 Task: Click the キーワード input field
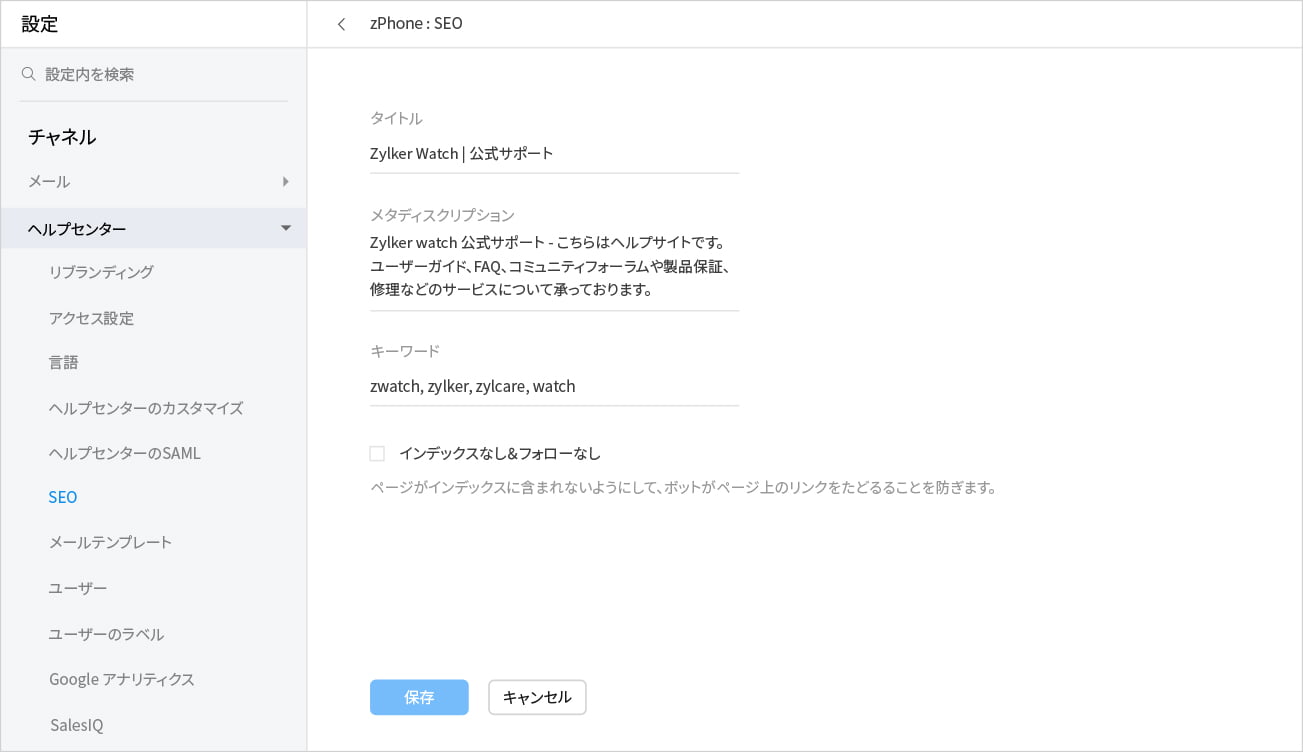pos(554,386)
